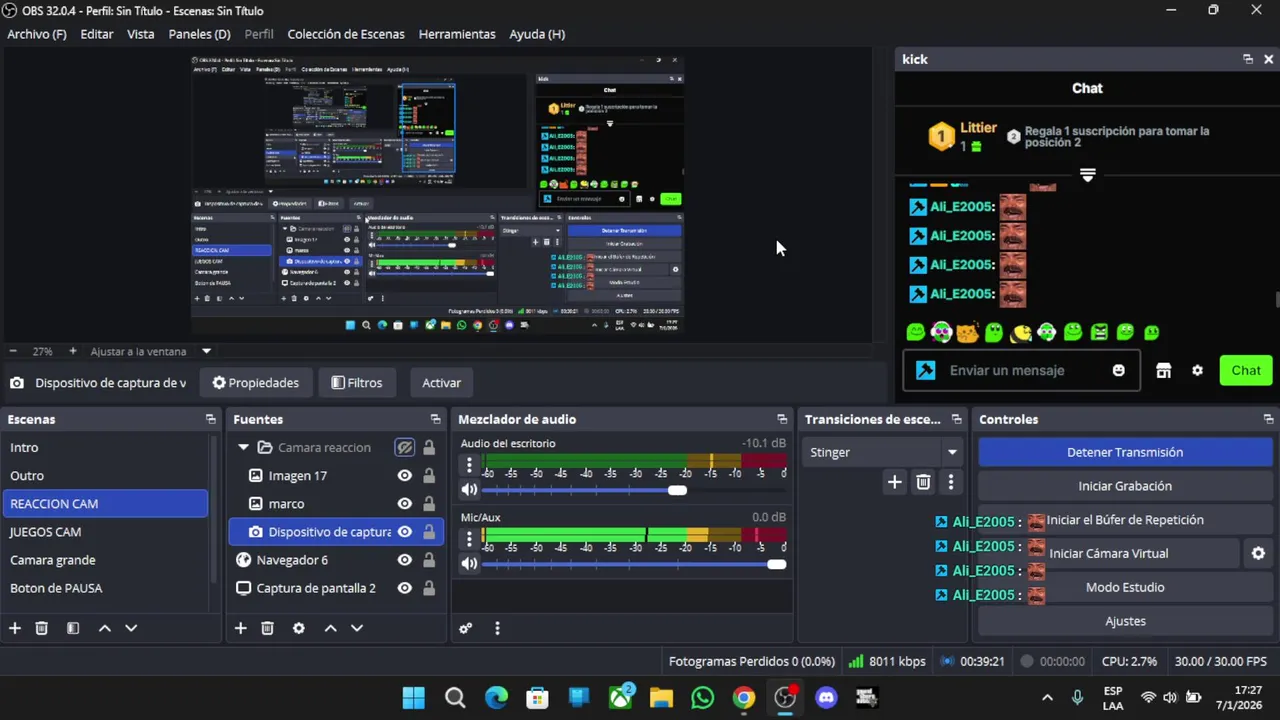Open Propiedades of the selected source

256,383
